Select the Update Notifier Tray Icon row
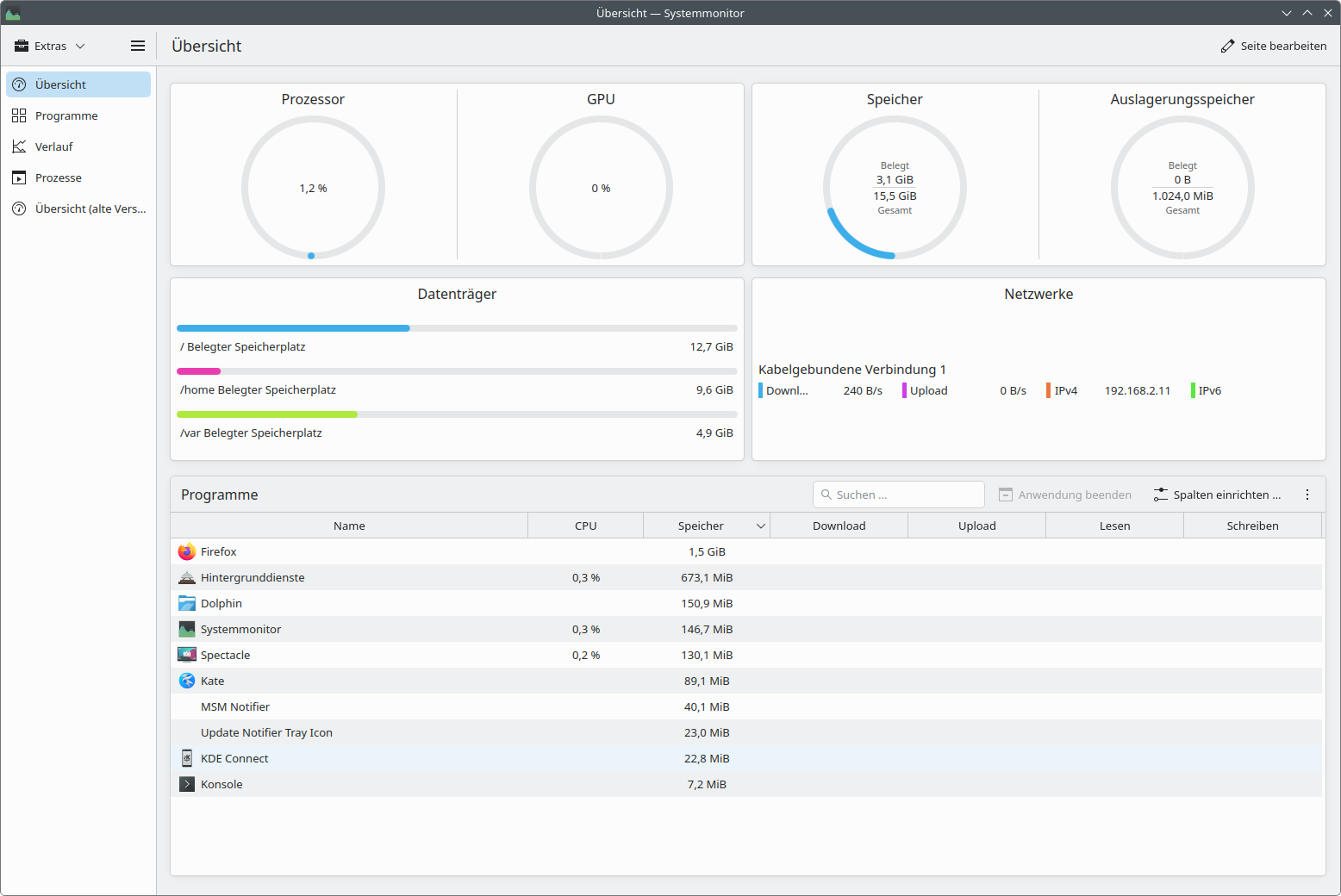 746,732
